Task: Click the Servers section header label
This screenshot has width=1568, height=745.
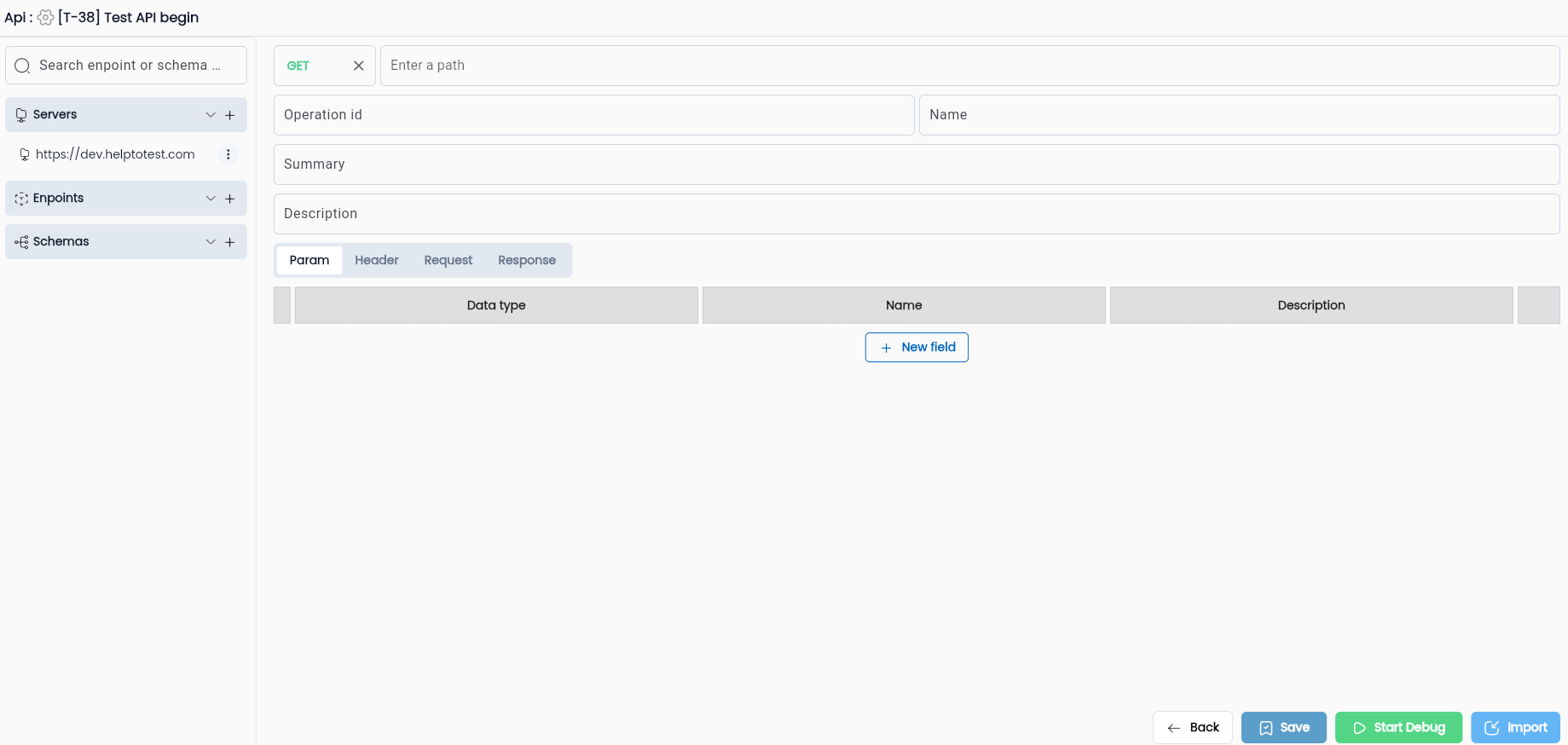Action: (55, 114)
